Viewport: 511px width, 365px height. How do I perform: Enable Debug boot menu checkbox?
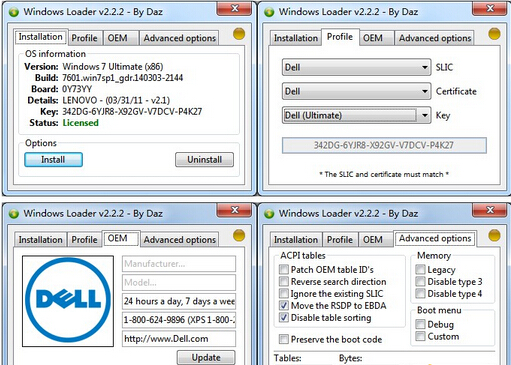[420, 324]
